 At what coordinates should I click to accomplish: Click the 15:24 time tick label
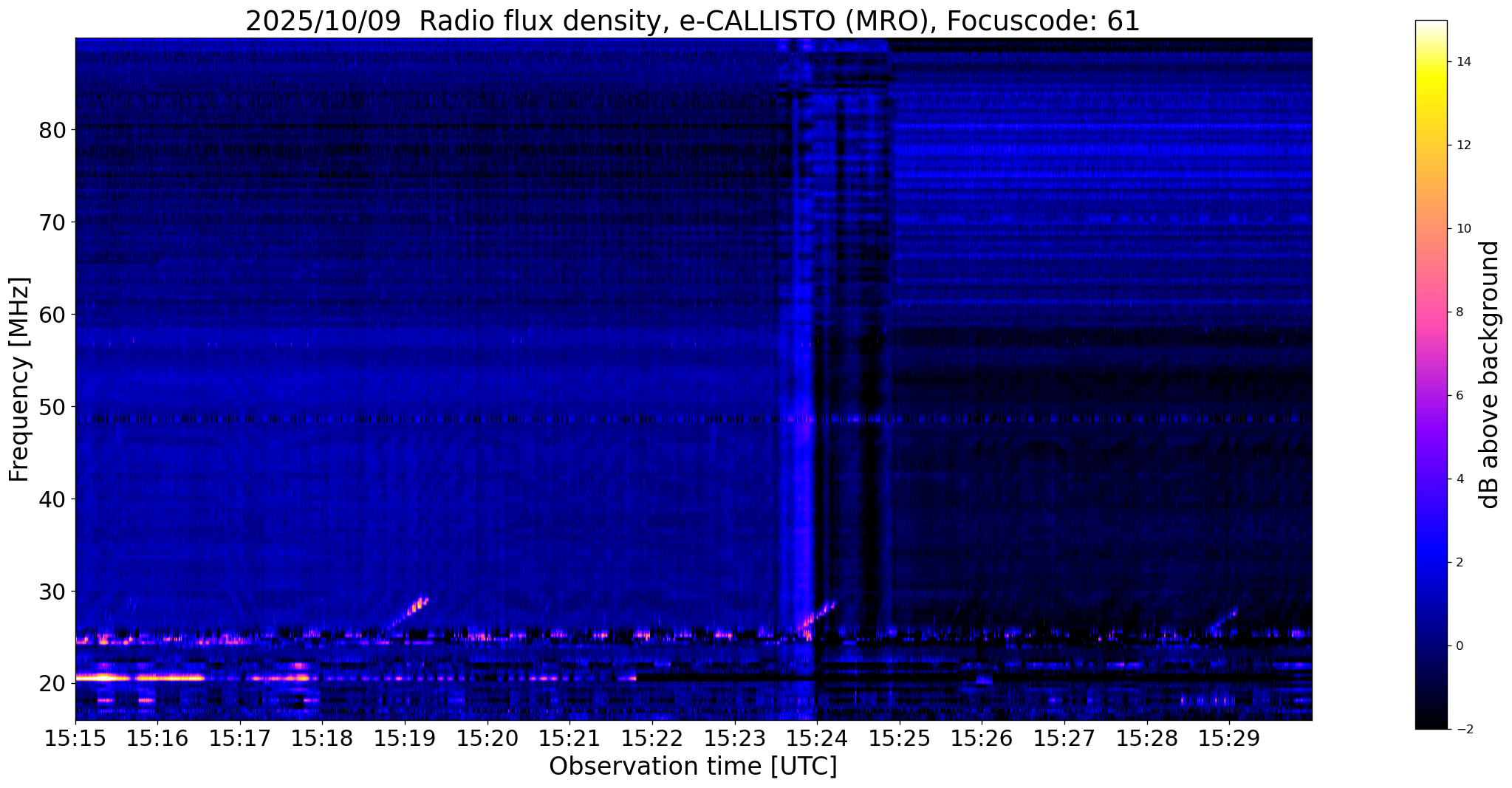pos(817,738)
